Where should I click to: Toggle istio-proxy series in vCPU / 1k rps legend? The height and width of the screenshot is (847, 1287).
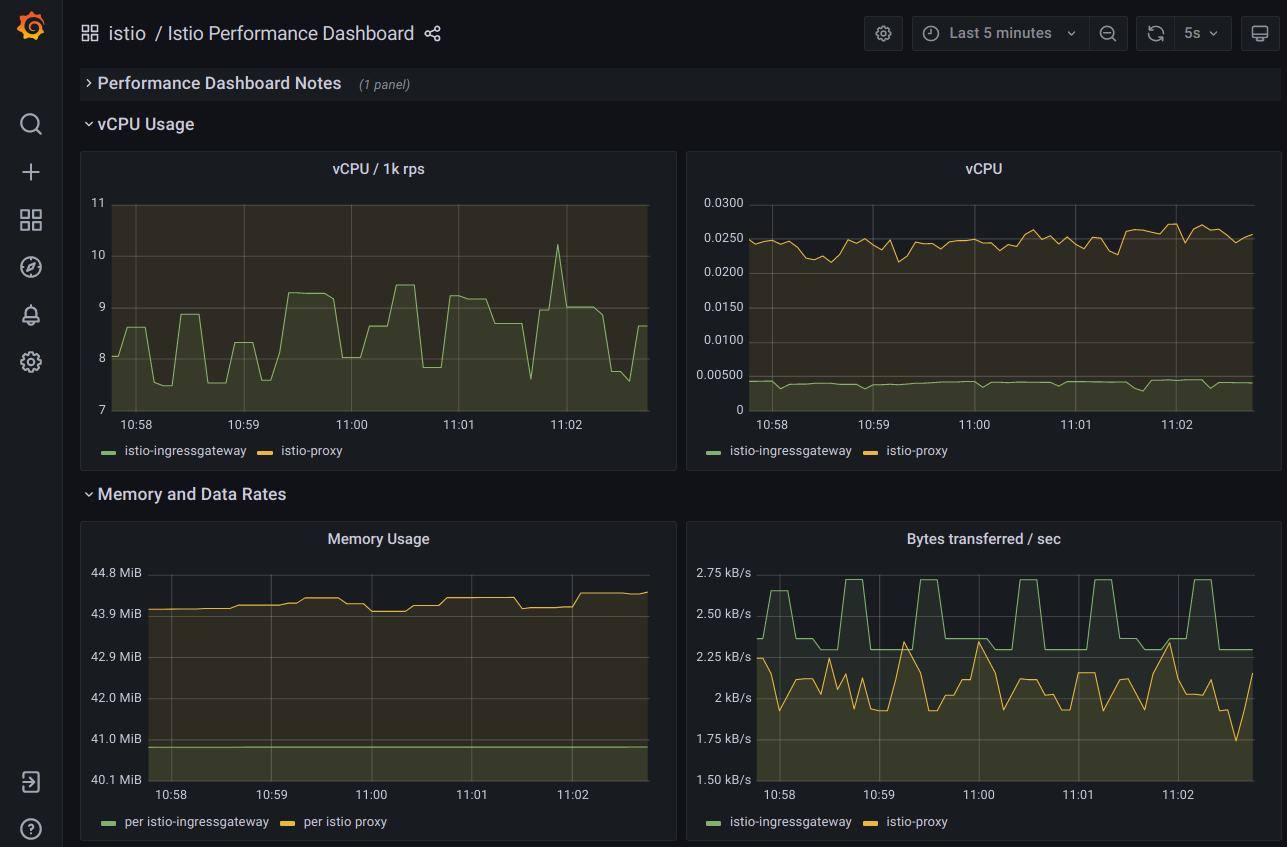(x=312, y=451)
